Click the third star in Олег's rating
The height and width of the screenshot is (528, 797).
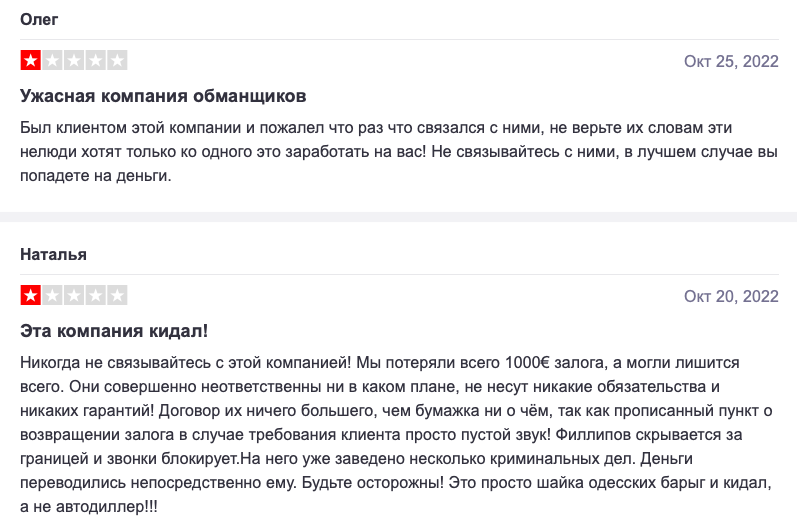[74, 60]
